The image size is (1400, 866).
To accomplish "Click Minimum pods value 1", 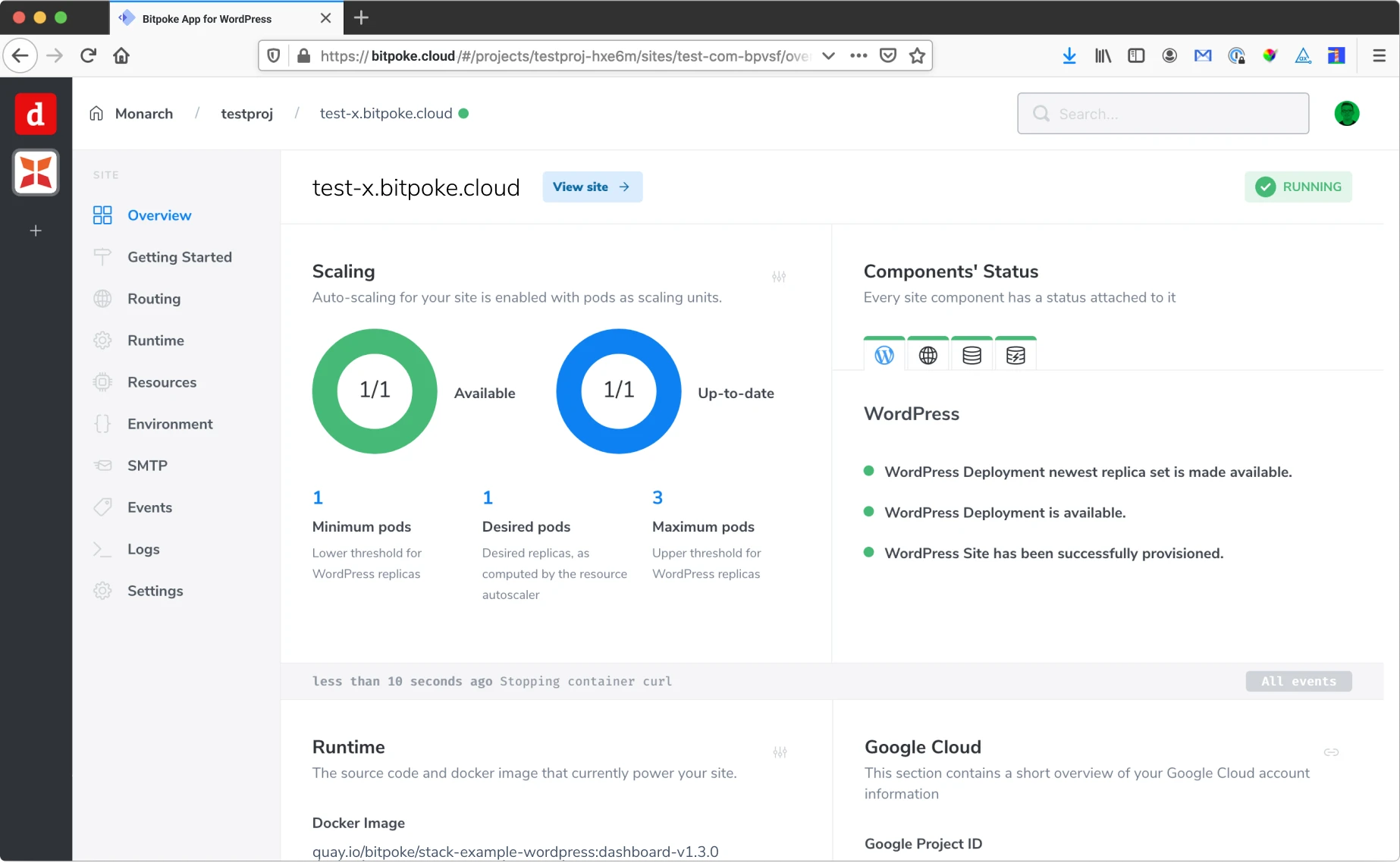I will coord(318,498).
